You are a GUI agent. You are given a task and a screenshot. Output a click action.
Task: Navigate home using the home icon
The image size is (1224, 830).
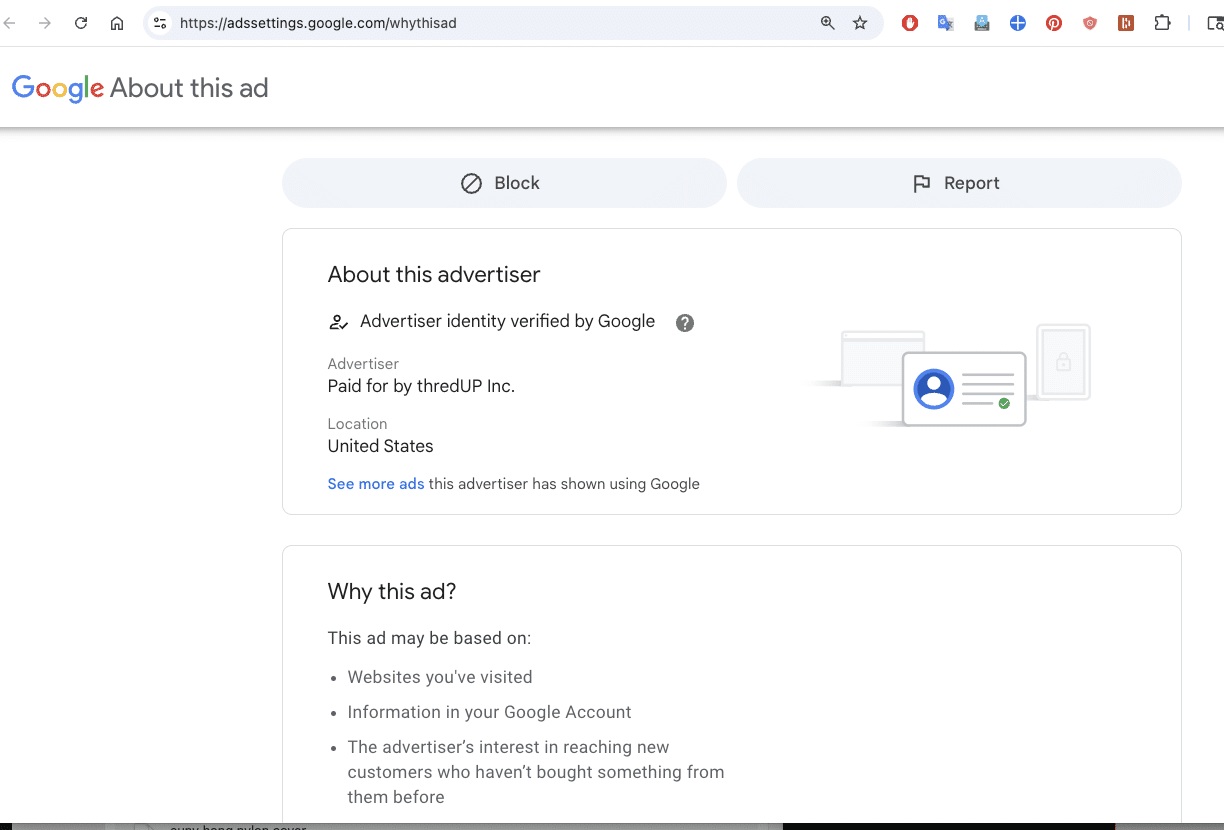pyautogui.click(x=117, y=22)
